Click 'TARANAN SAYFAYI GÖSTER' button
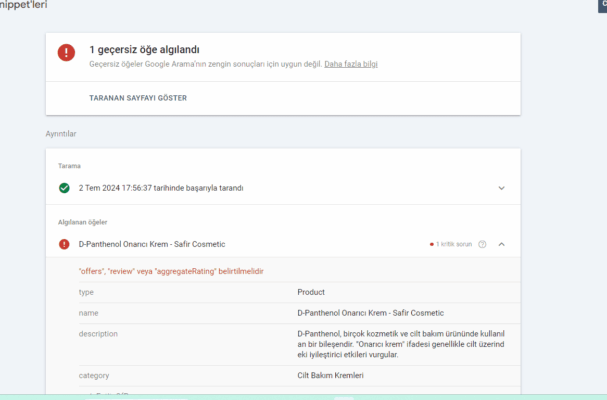This screenshot has height=400, width=607. [138, 98]
